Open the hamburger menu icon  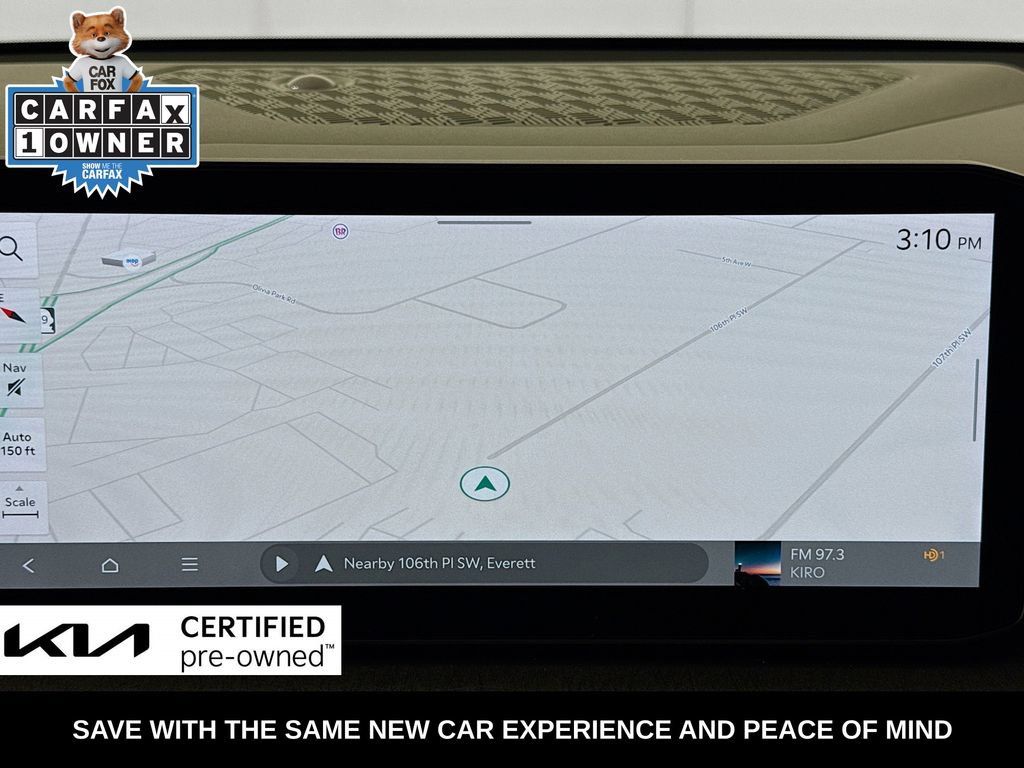click(x=189, y=564)
